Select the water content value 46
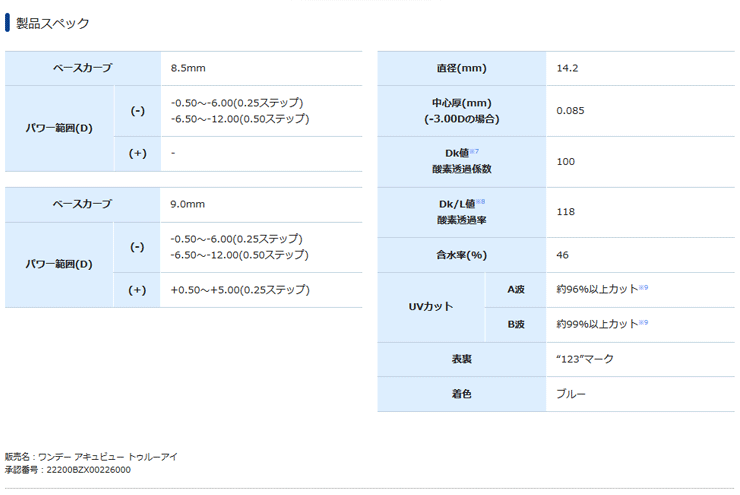 coord(563,255)
